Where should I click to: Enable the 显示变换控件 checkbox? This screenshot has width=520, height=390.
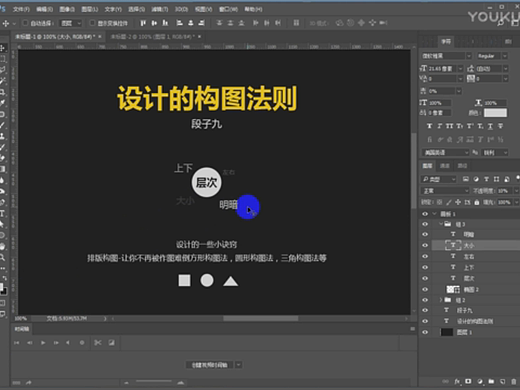[92, 23]
